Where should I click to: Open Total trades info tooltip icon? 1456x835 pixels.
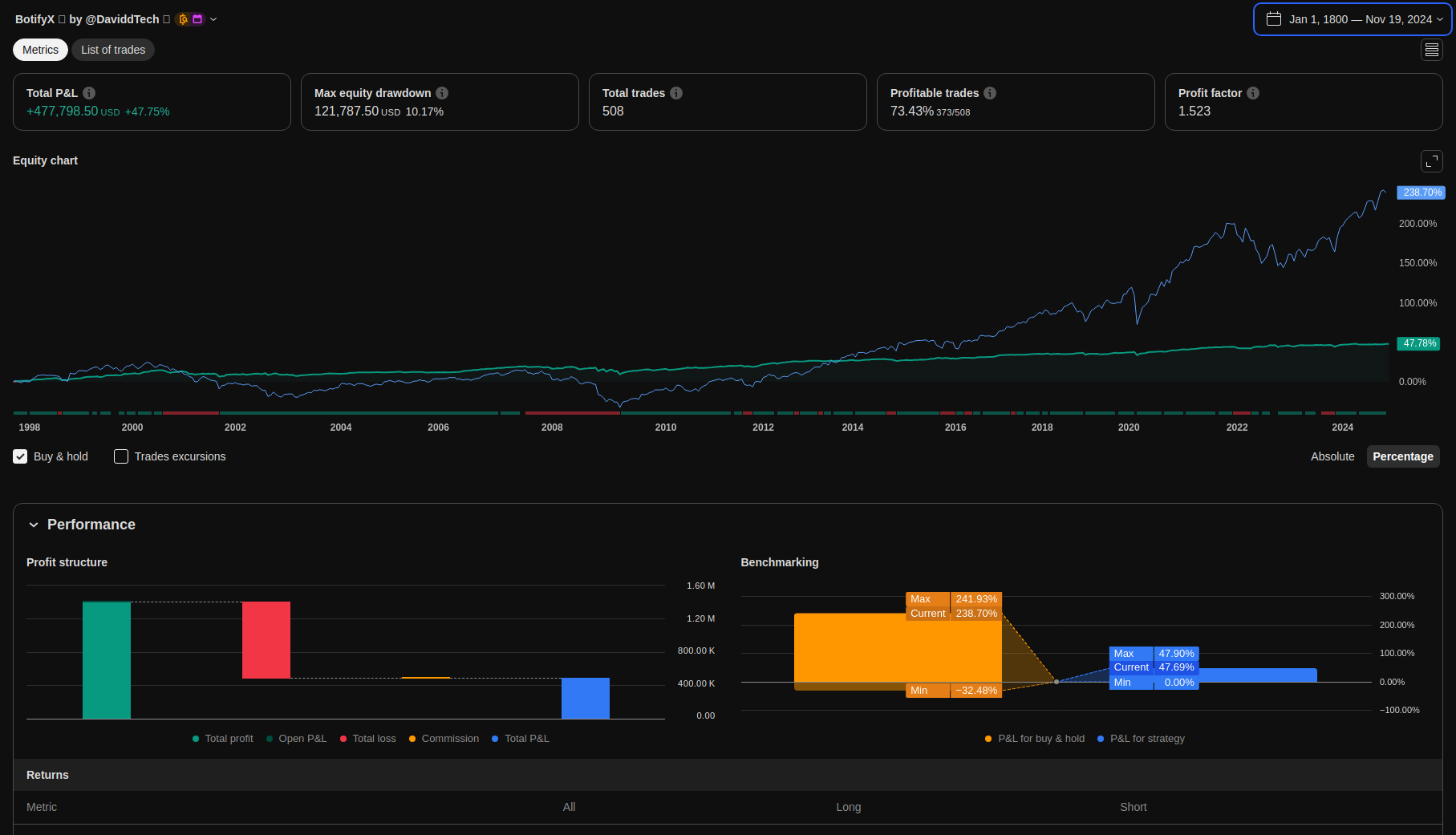(676, 93)
